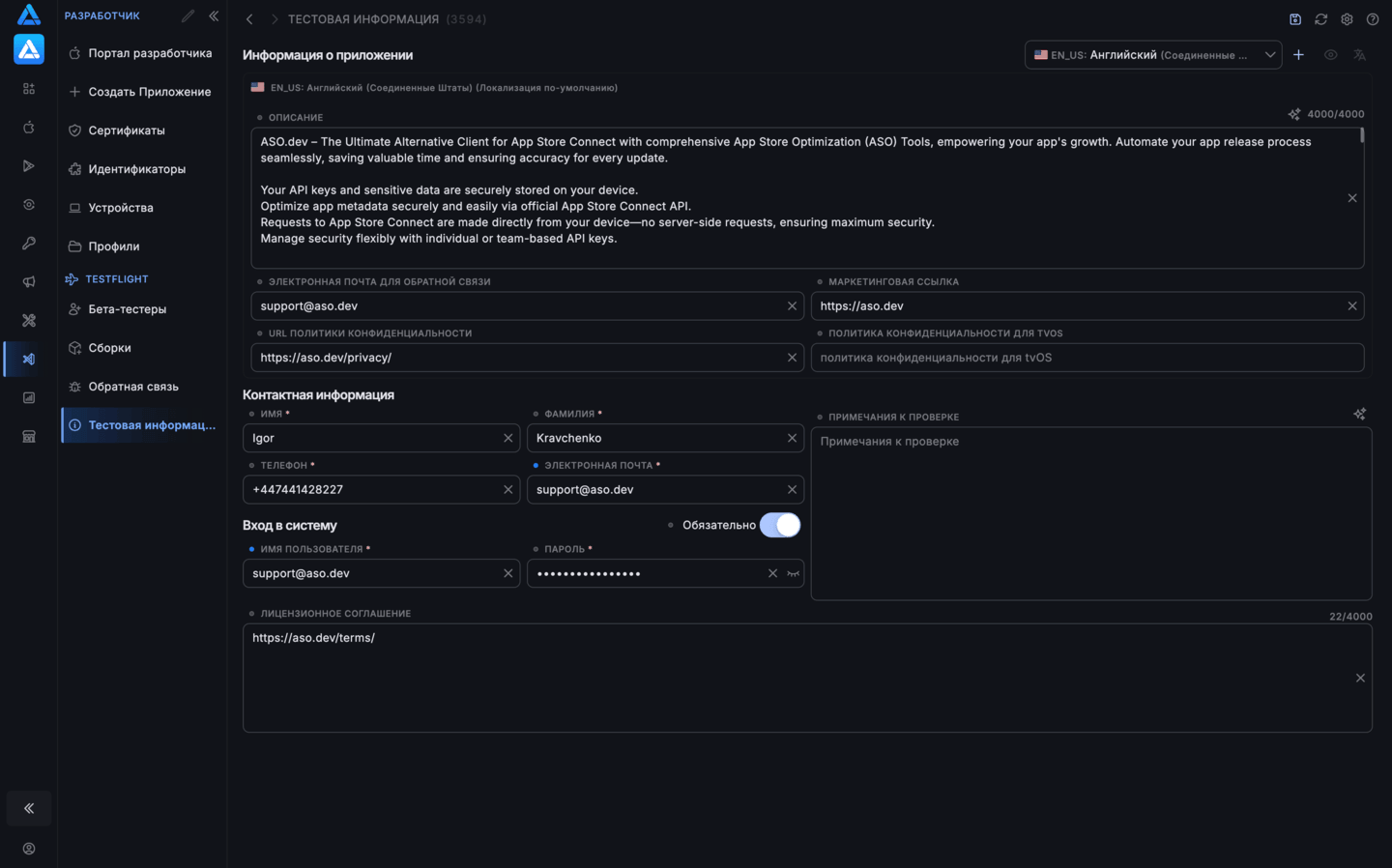The image size is (1392, 868).
Task: Go back with the left arrow
Action: coord(249,19)
